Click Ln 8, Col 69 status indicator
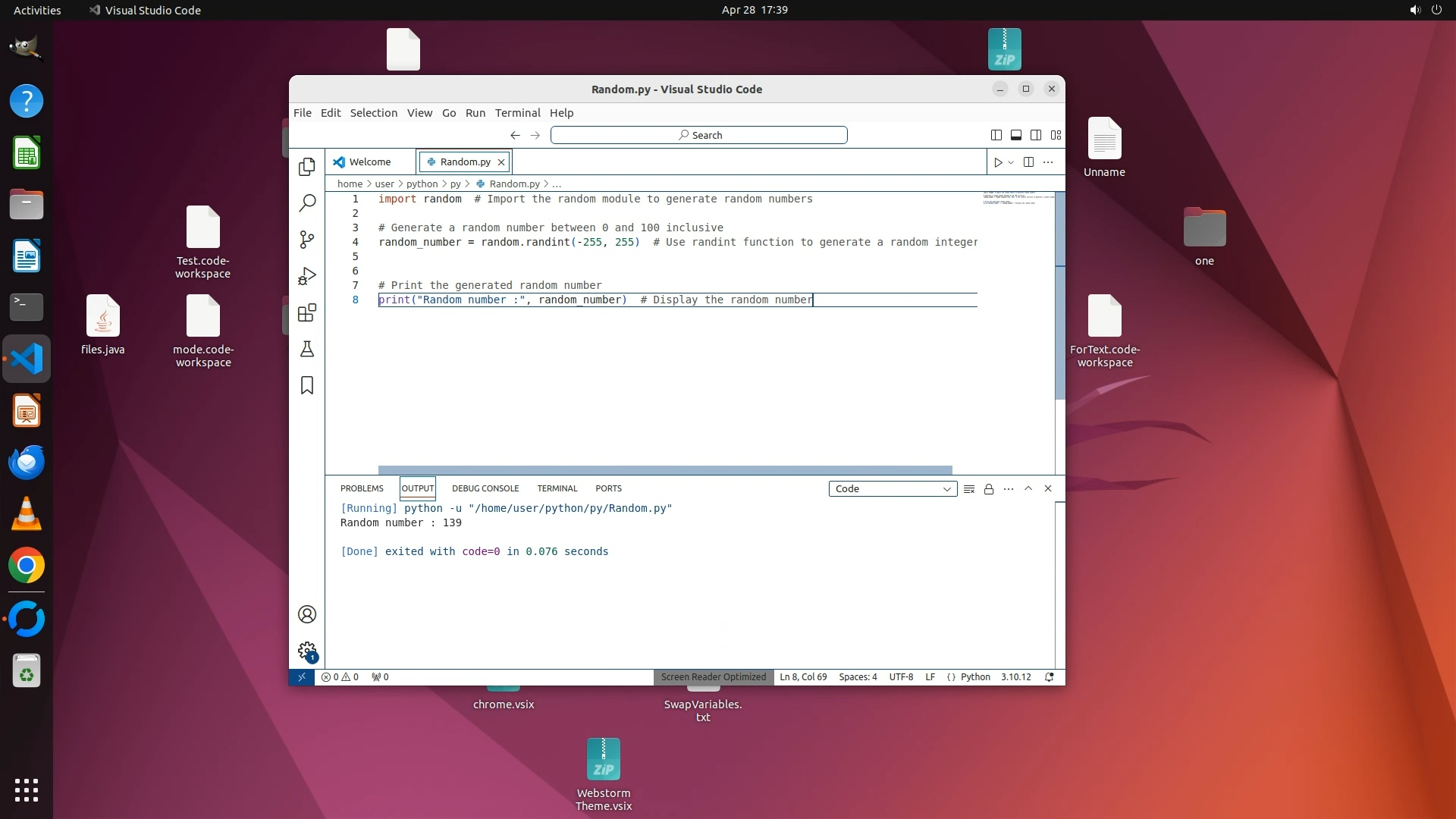The height and width of the screenshot is (819, 1456). [803, 677]
